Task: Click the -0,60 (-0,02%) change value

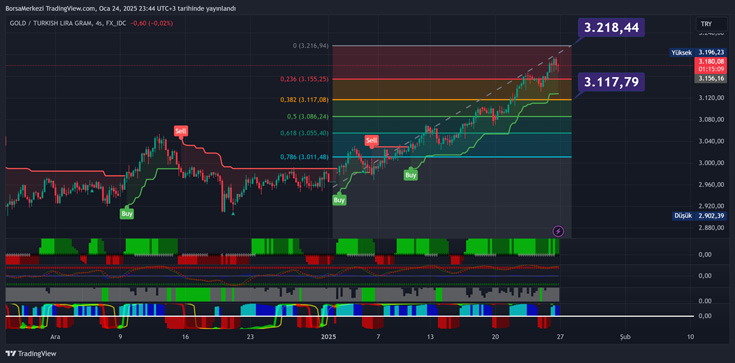Action: [152, 23]
